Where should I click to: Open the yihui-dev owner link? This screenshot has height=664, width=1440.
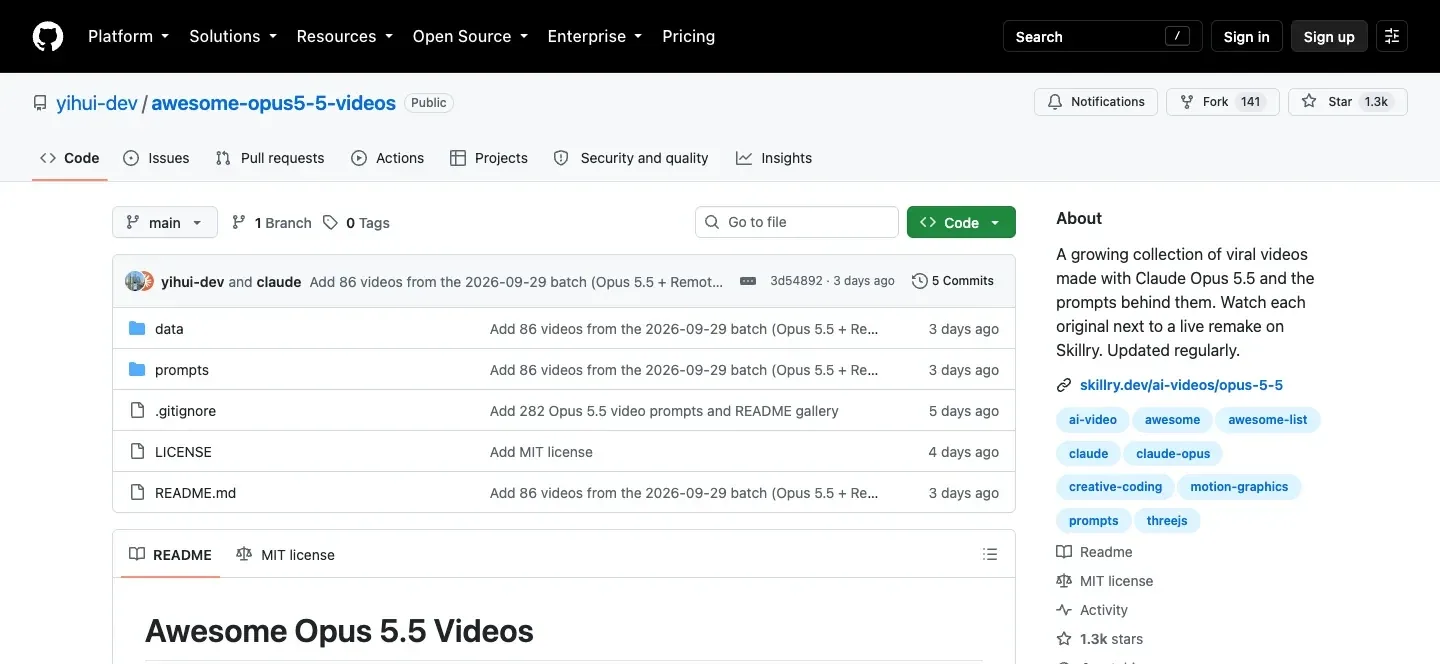[97, 103]
